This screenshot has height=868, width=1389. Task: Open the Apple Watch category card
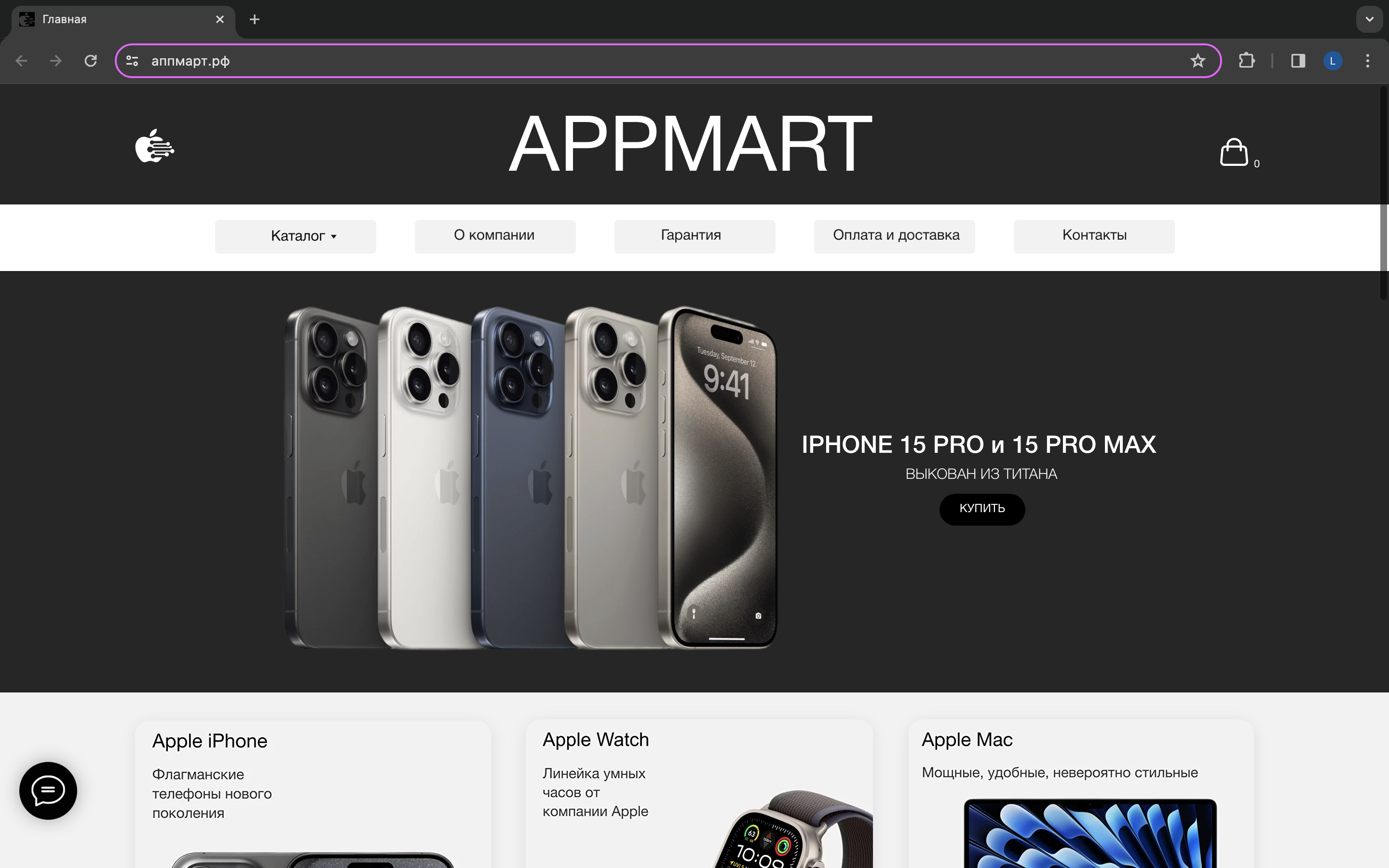click(x=699, y=794)
